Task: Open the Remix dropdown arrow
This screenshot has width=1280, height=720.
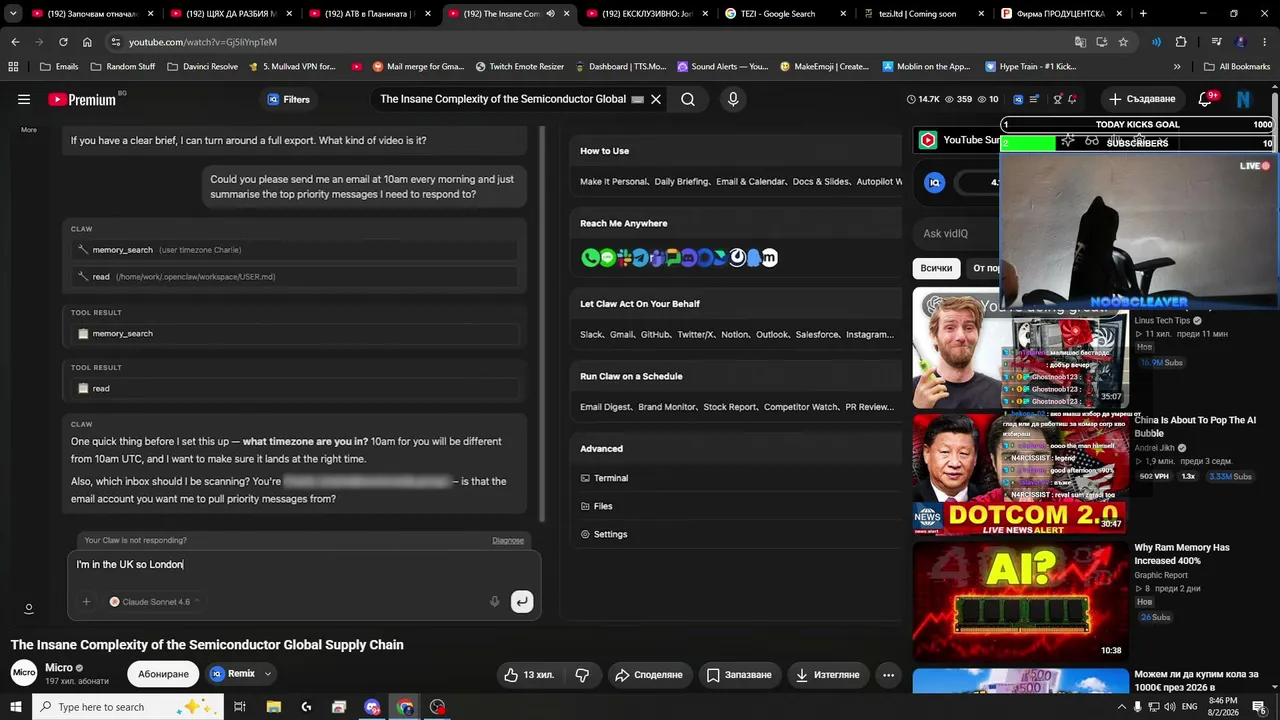Action: click(268, 674)
